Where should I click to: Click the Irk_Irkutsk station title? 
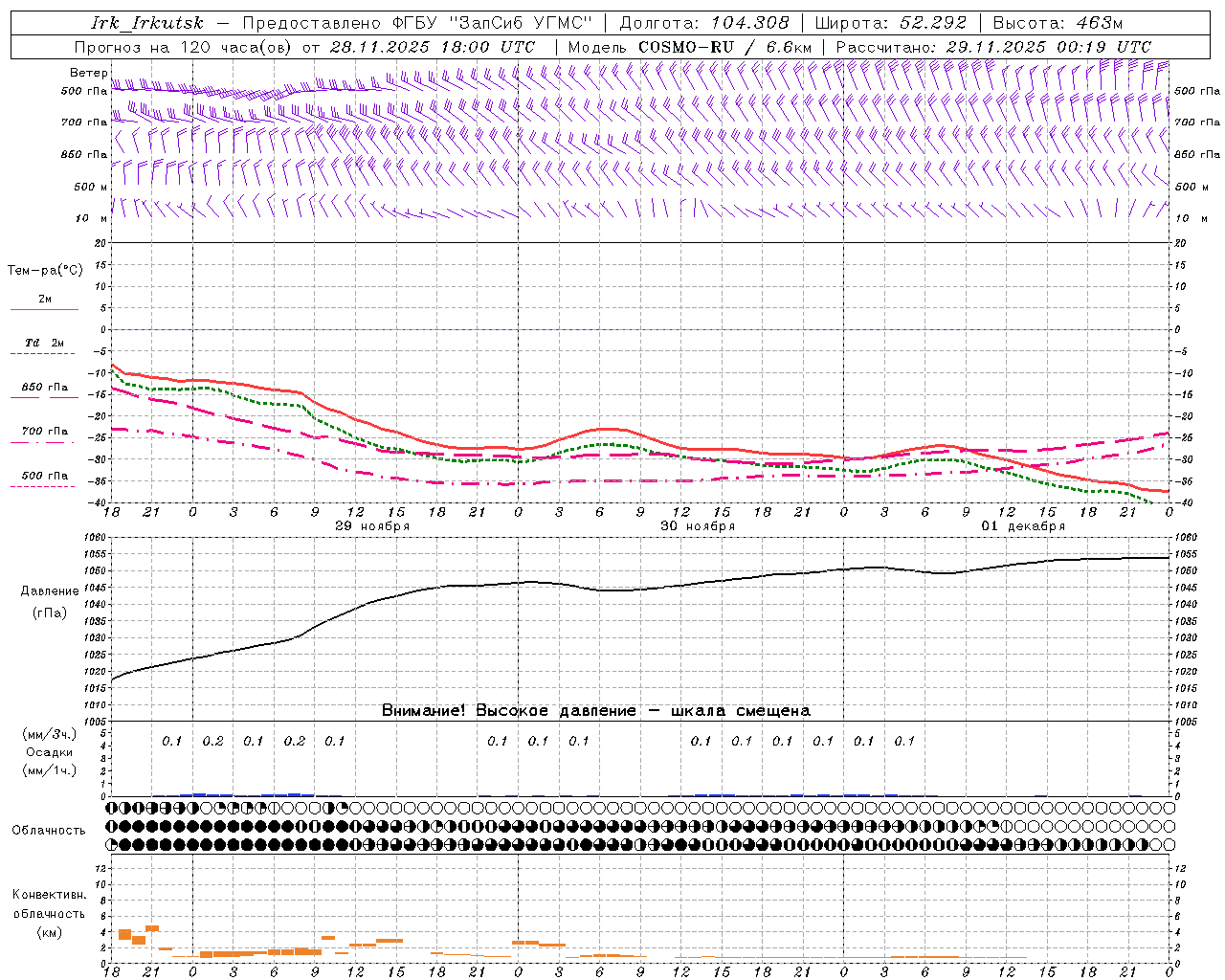147,23
